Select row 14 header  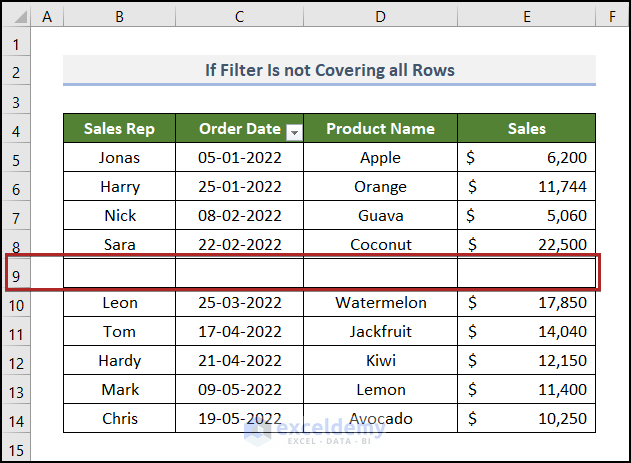point(17,419)
